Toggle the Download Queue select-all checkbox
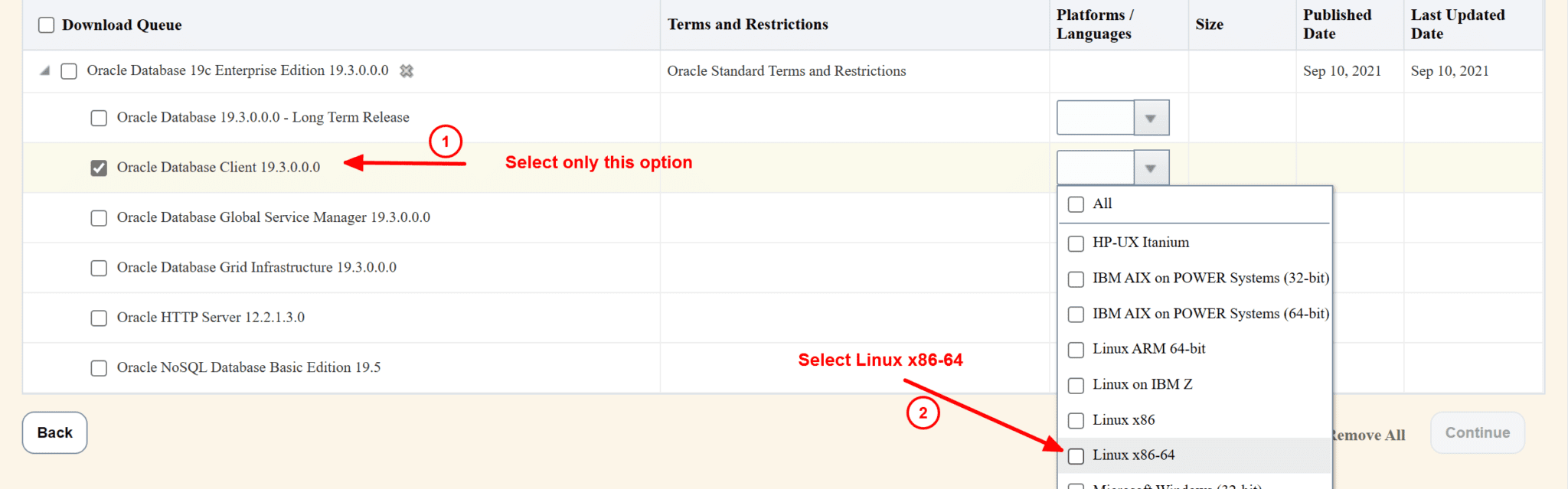This screenshot has height=489, width=1568. 46,24
